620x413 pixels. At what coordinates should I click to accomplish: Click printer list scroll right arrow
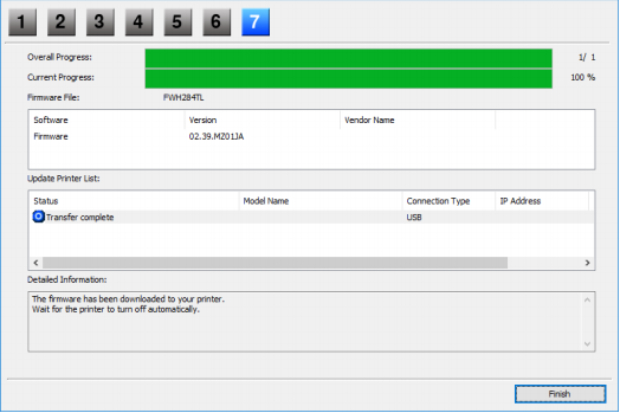[587, 263]
